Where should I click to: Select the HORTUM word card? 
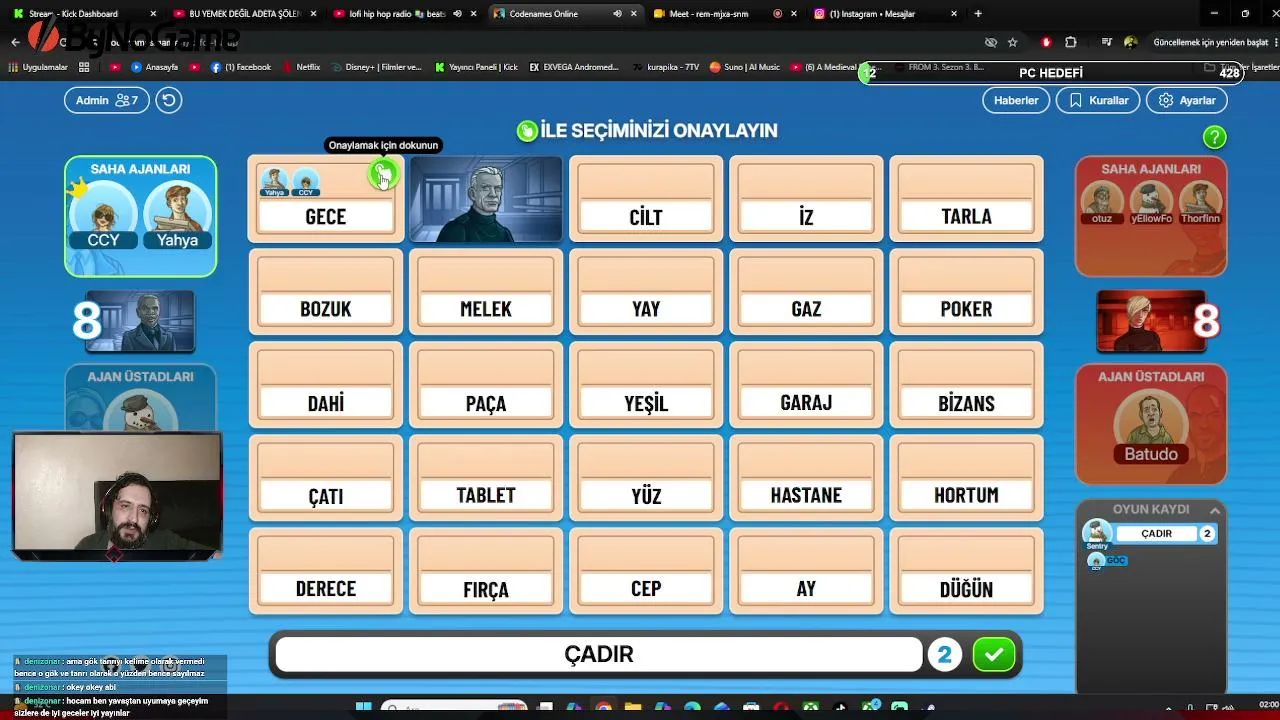coord(966,478)
